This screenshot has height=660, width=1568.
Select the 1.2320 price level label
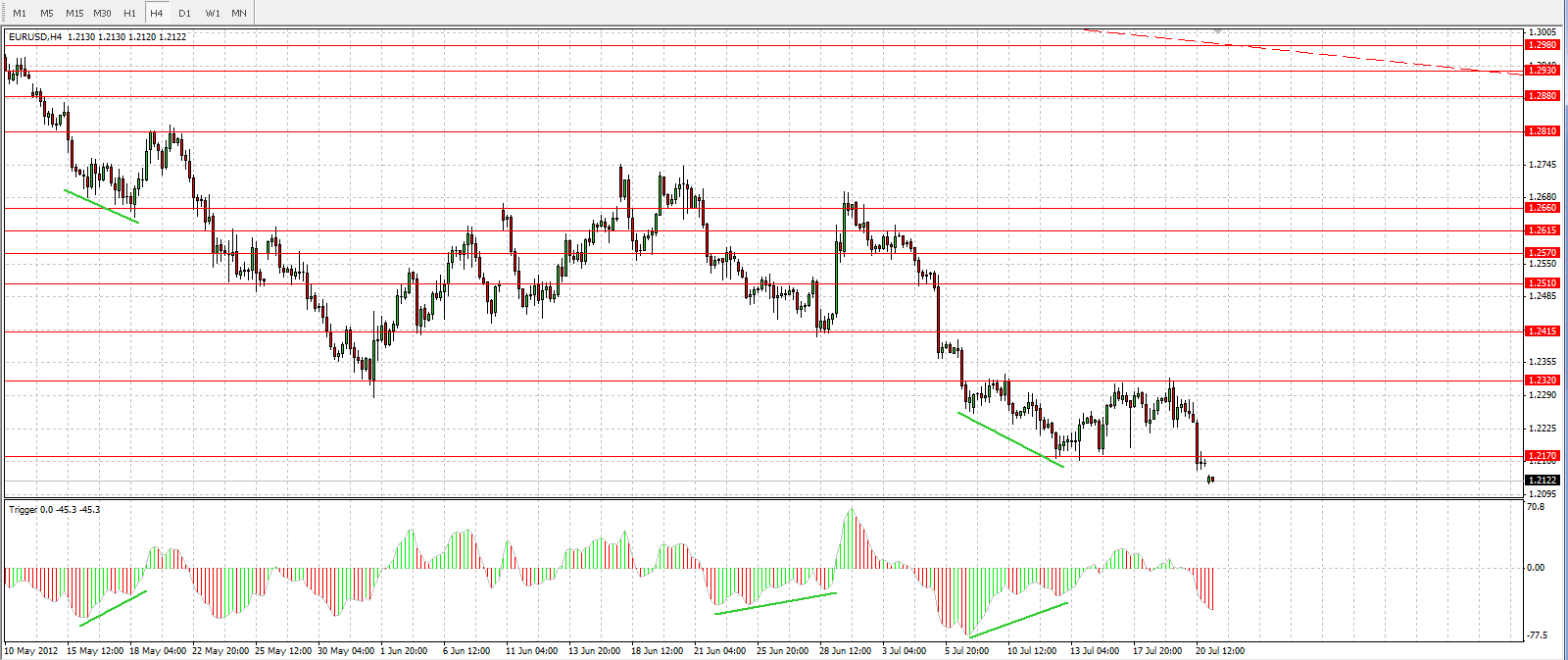click(1543, 381)
